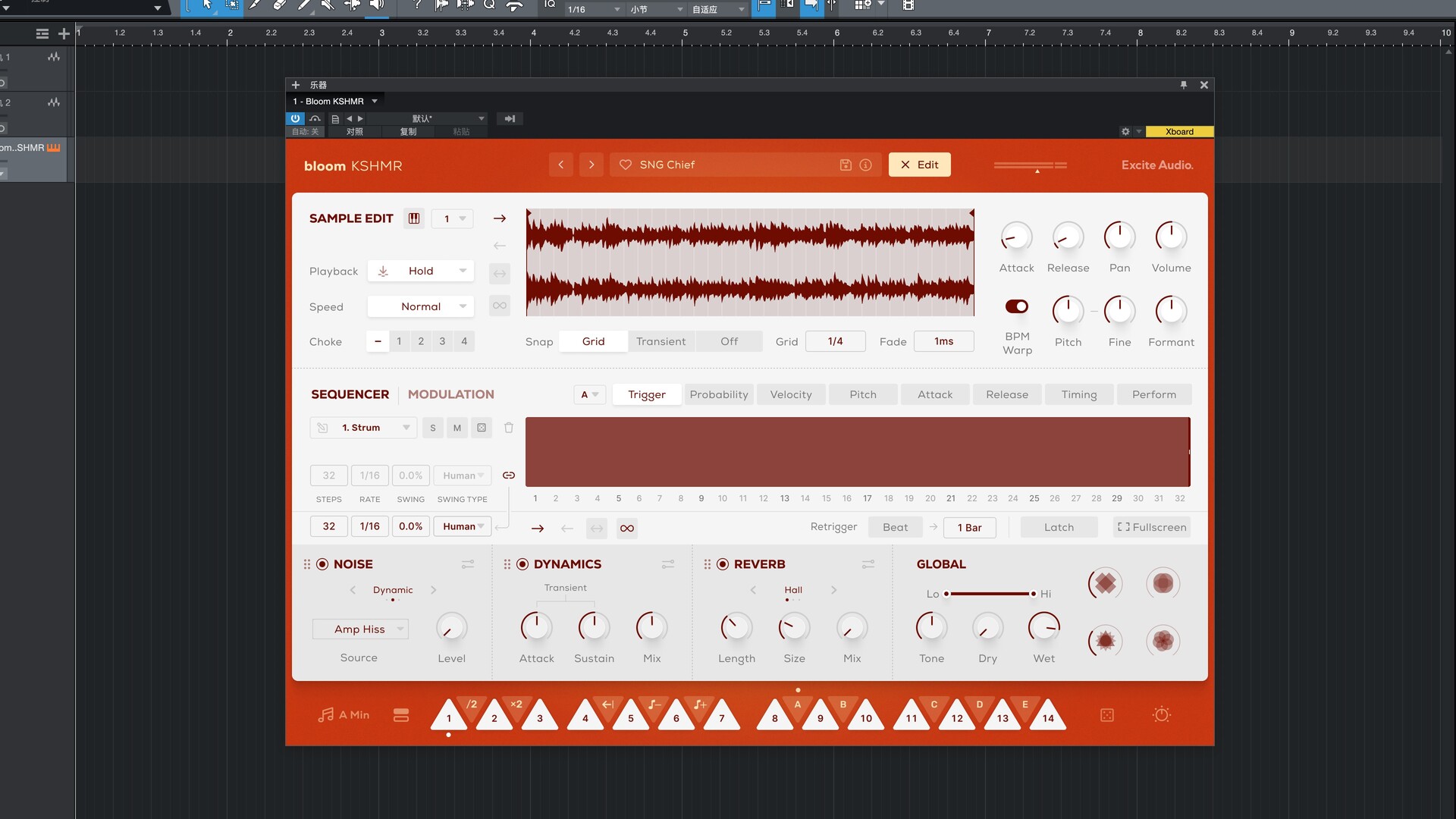Click the Edit button
Image resolution: width=1456 pixels, height=819 pixels.
point(919,165)
